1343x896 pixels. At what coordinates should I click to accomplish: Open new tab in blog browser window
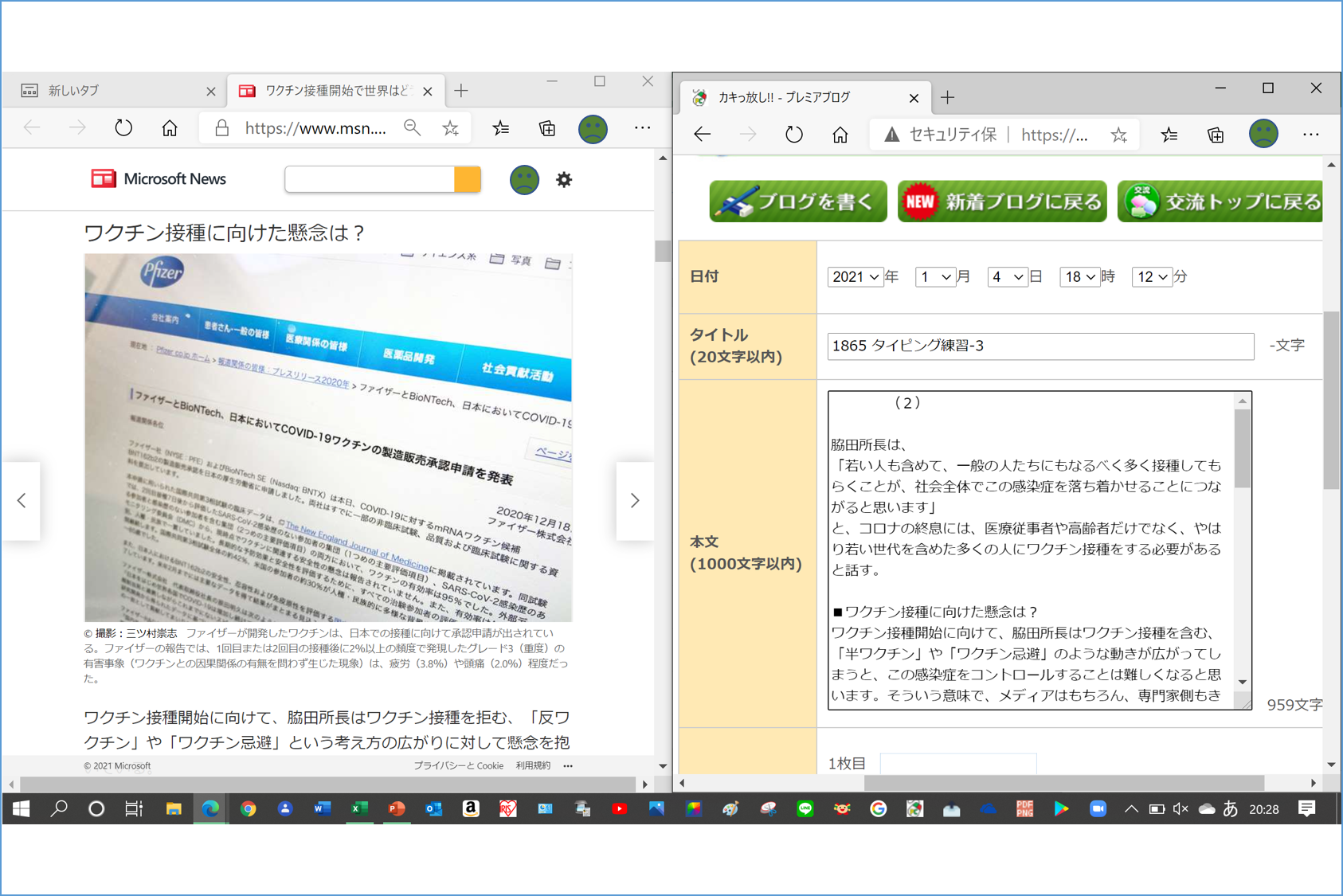[x=947, y=97]
